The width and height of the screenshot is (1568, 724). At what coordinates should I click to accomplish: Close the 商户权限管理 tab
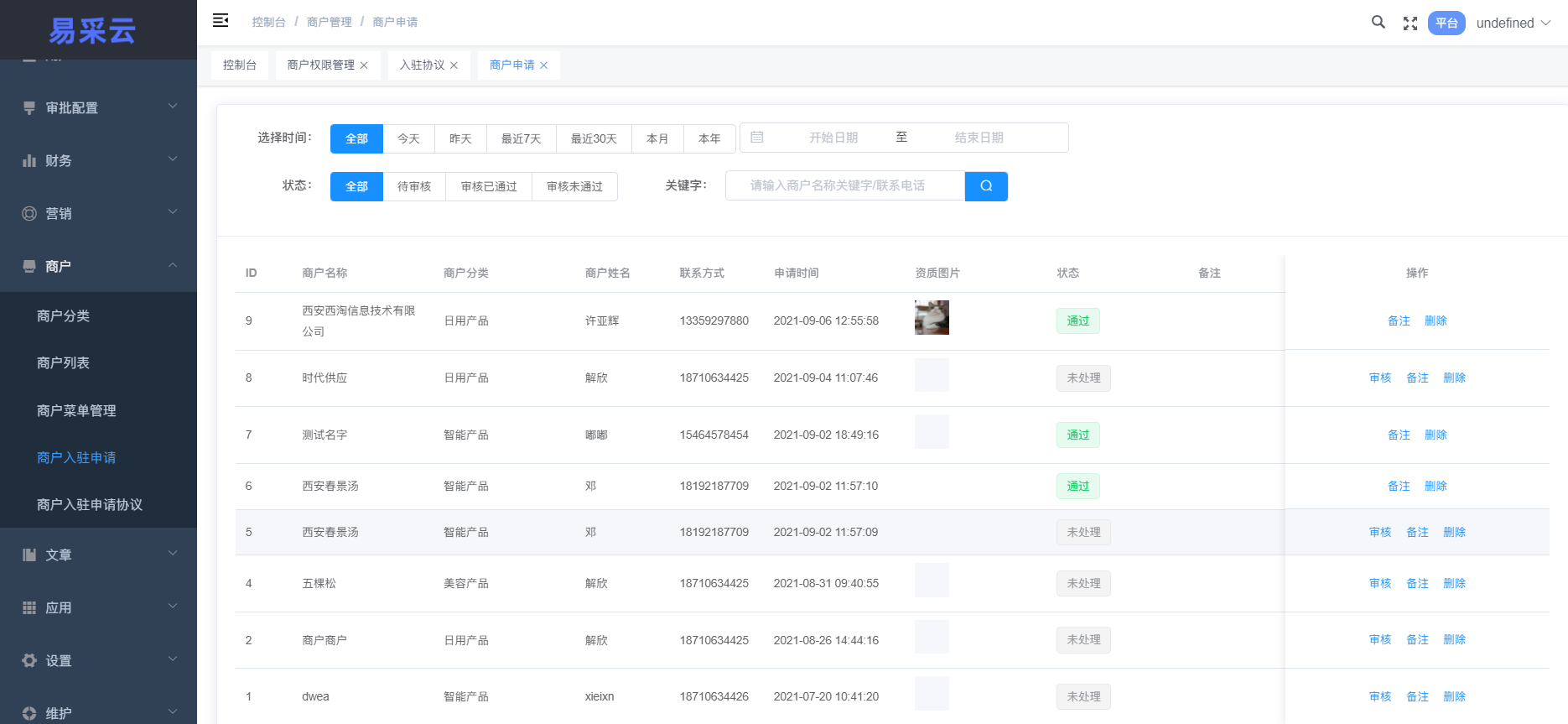364,65
